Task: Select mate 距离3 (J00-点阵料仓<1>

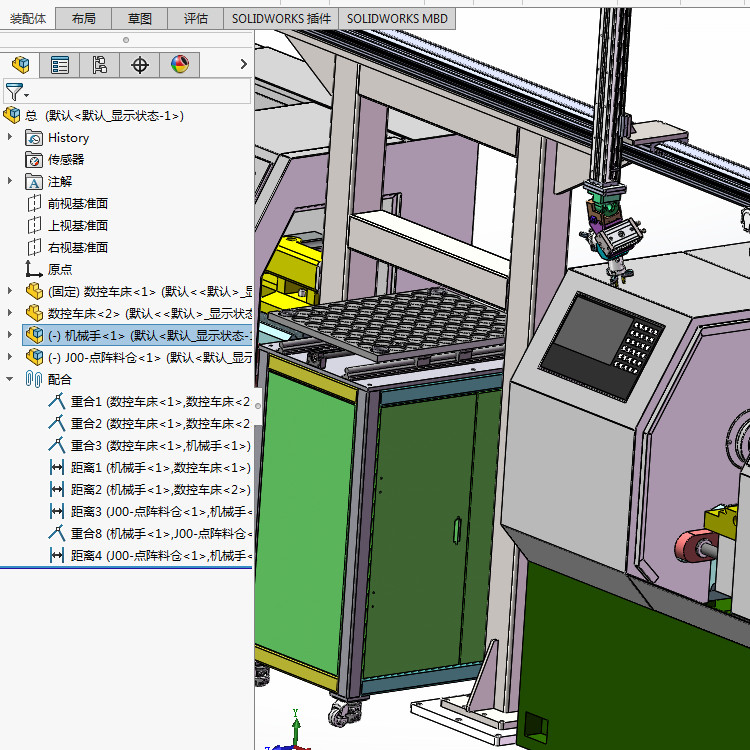Action: [x=161, y=512]
